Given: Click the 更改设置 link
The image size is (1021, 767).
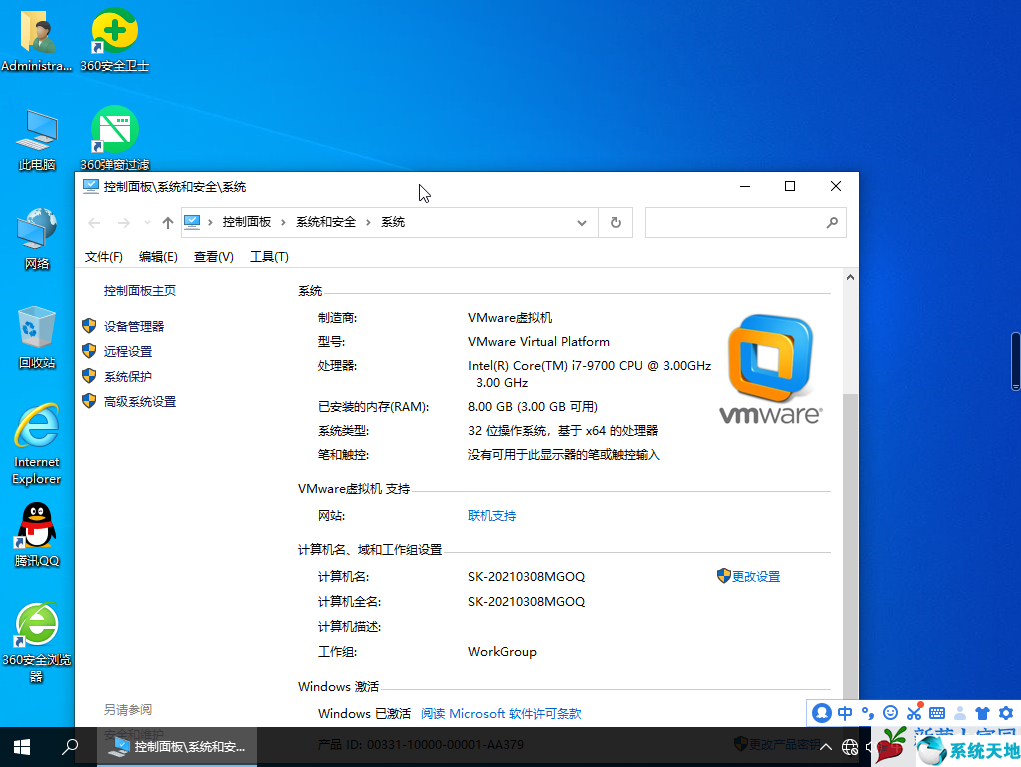Looking at the screenshot, I should (x=755, y=577).
